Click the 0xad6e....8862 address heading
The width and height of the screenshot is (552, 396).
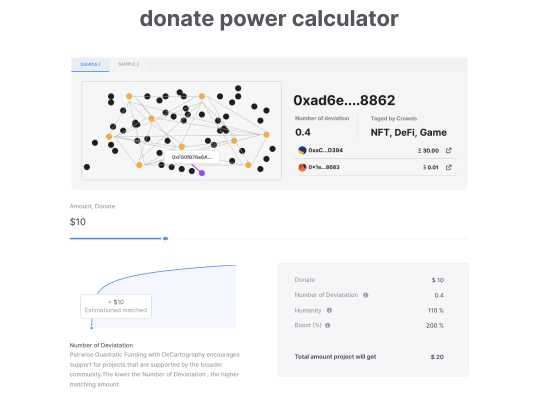(344, 100)
